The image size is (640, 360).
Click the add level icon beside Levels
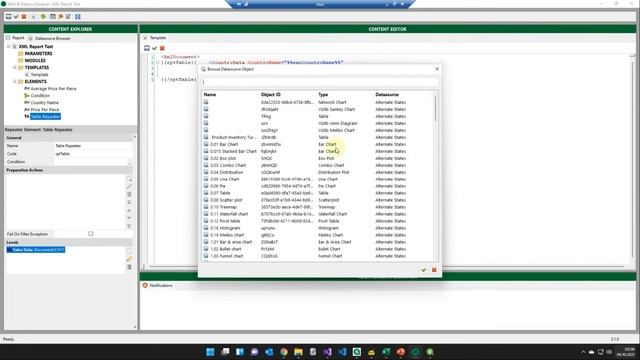click(x=129, y=251)
